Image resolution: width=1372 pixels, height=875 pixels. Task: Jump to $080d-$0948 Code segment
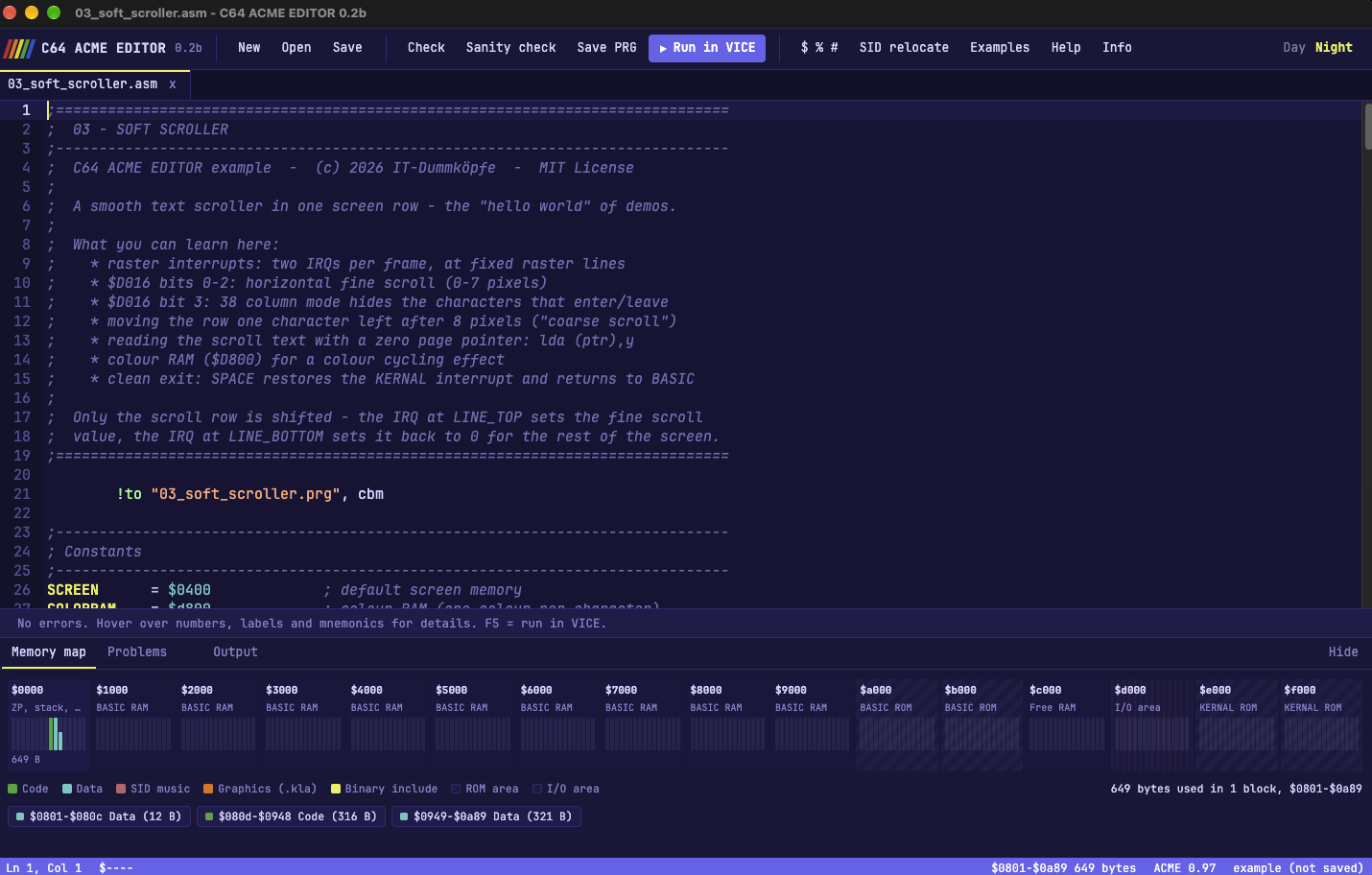[x=292, y=816]
